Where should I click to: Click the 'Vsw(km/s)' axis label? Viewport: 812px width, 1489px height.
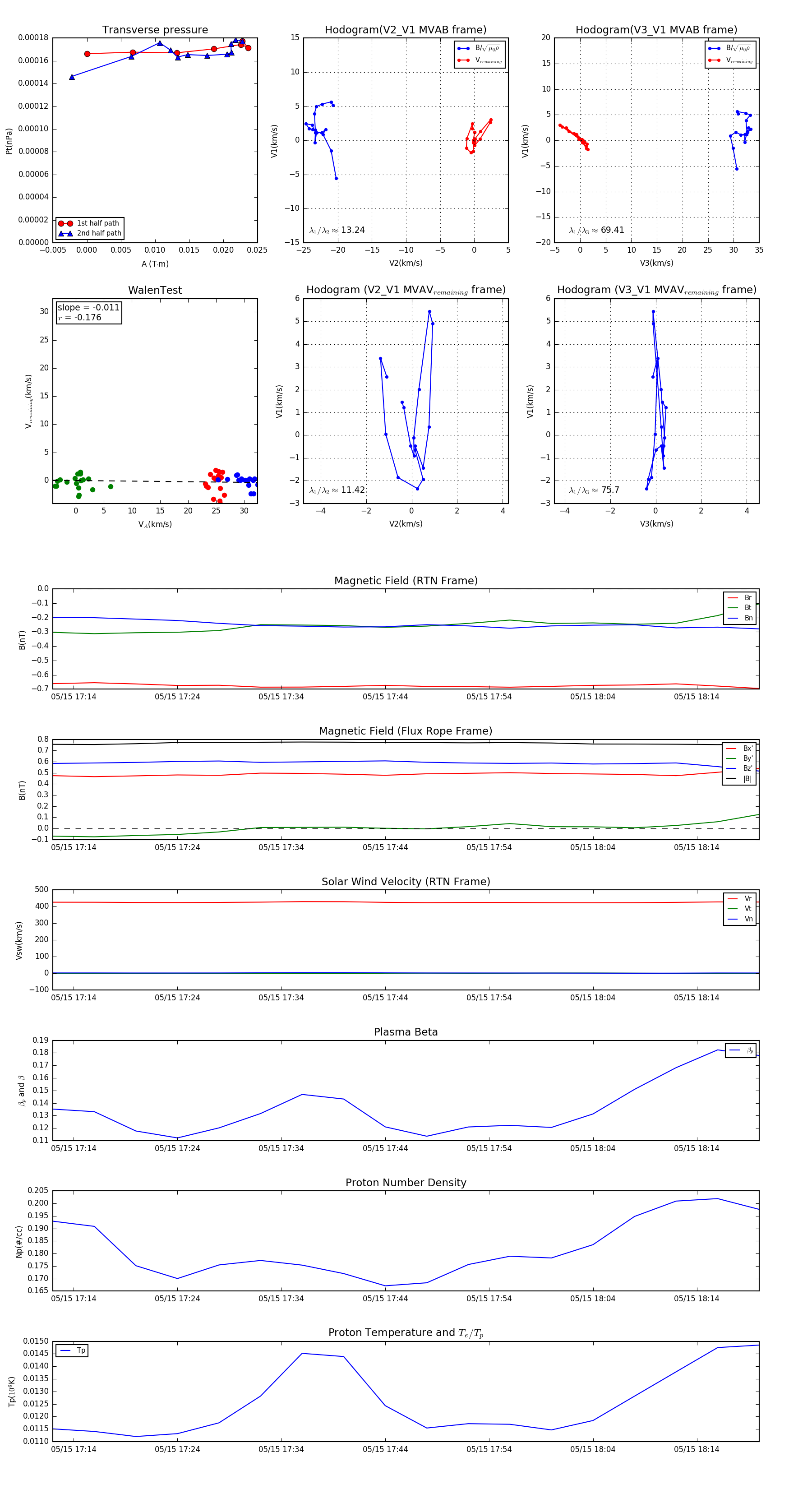click(x=19, y=940)
